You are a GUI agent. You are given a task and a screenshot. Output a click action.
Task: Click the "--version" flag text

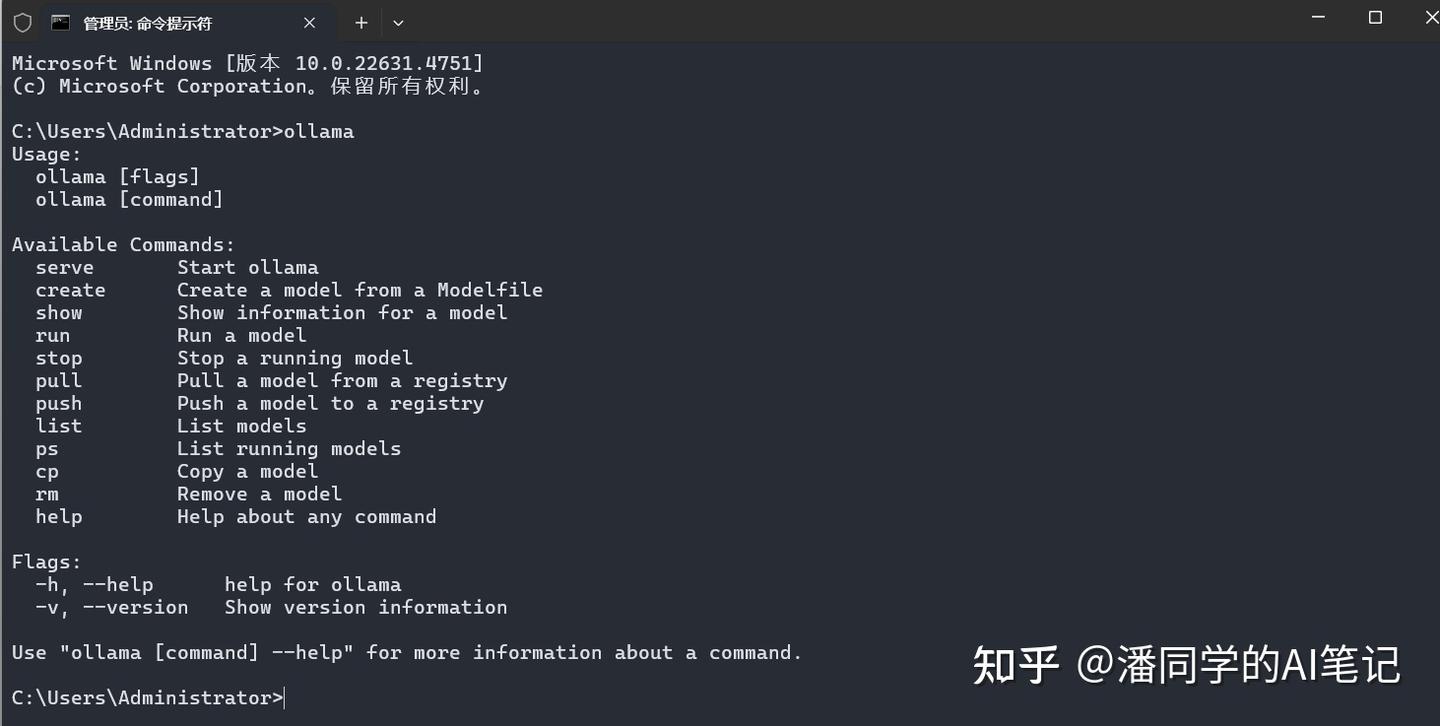[x=135, y=608]
